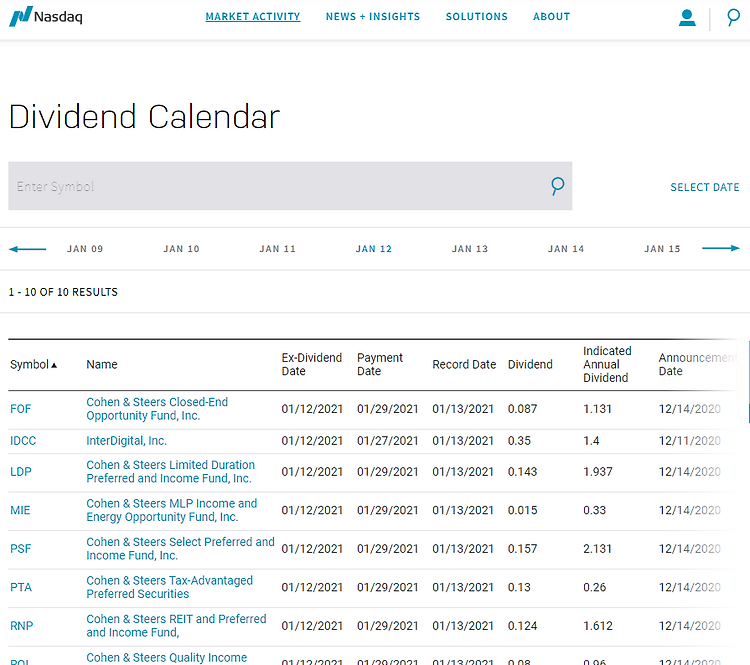Select the JAN 09 date tab
This screenshot has height=665, width=750.
tap(85, 249)
